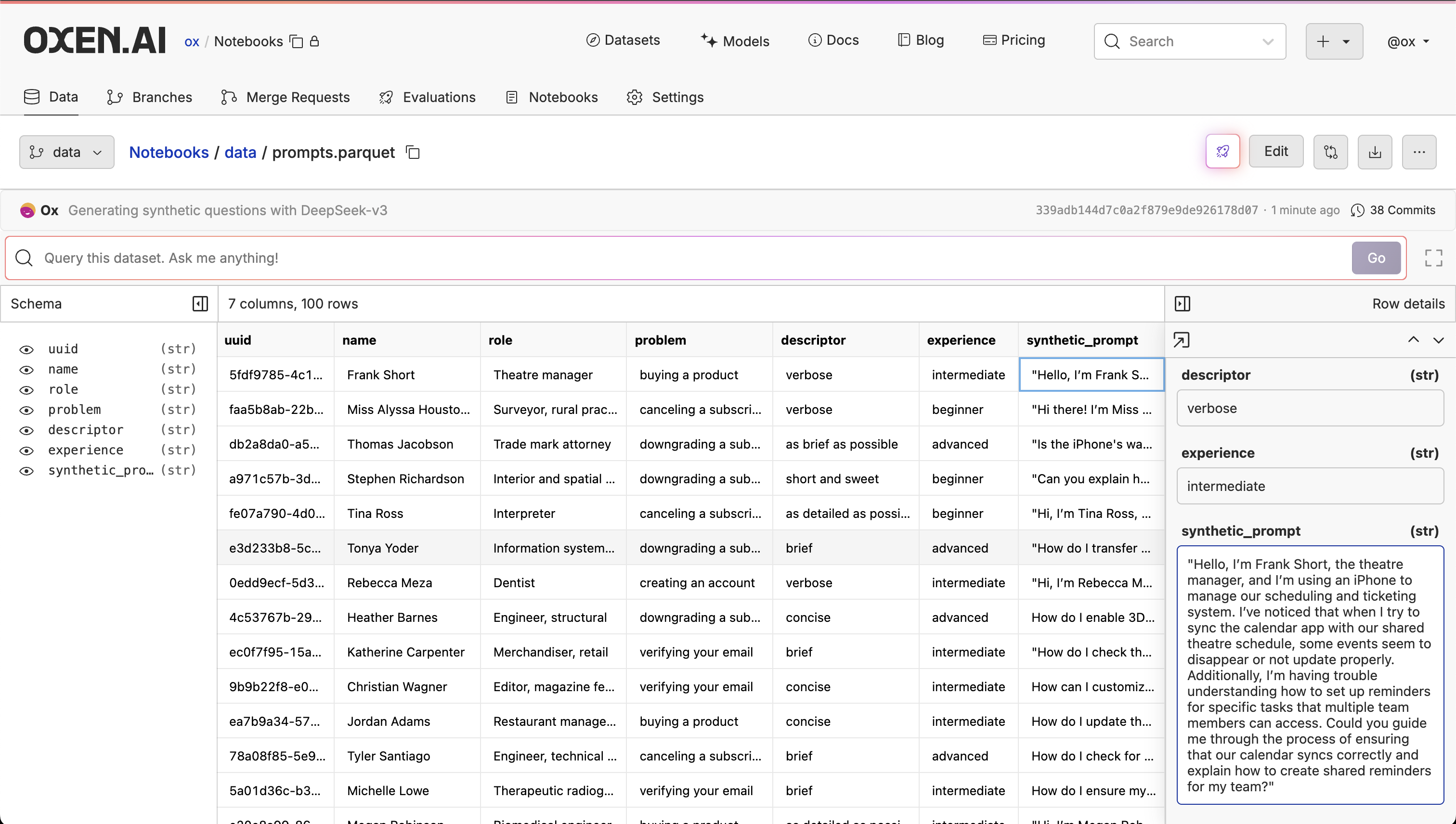This screenshot has width=1456, height=824.
Task: Open the data branch dropdown
Action: (x=67, y=152)
